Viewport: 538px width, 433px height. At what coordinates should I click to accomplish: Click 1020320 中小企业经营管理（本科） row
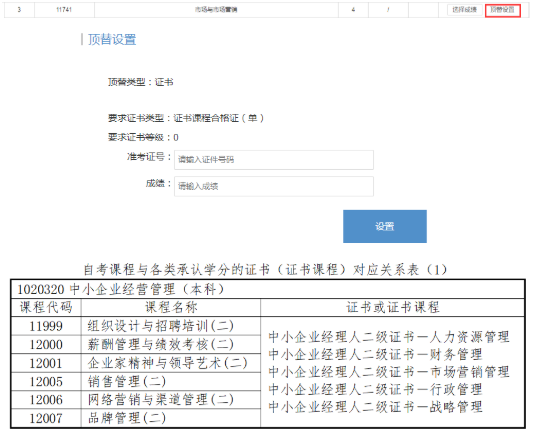tap(268, 289)
